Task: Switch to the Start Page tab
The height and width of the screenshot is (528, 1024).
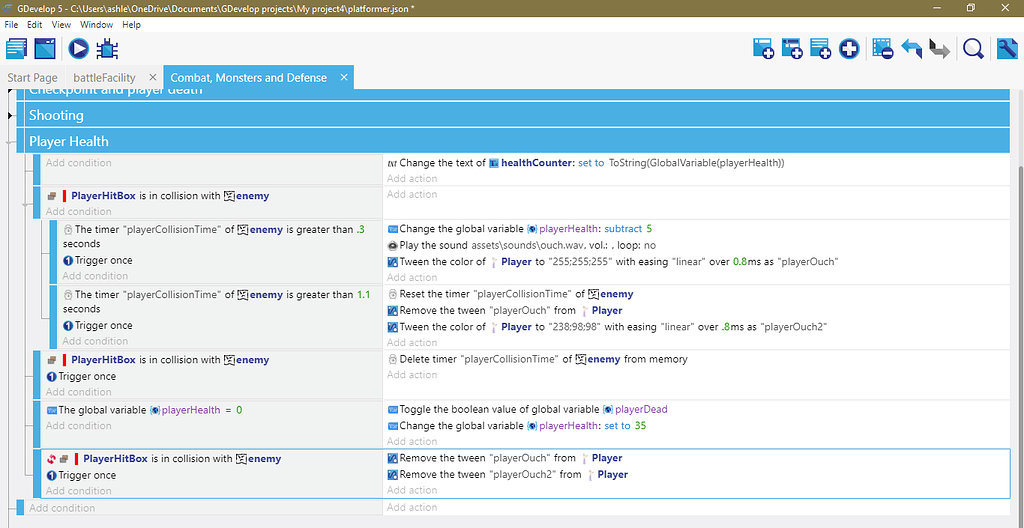Action: [33, 77]
